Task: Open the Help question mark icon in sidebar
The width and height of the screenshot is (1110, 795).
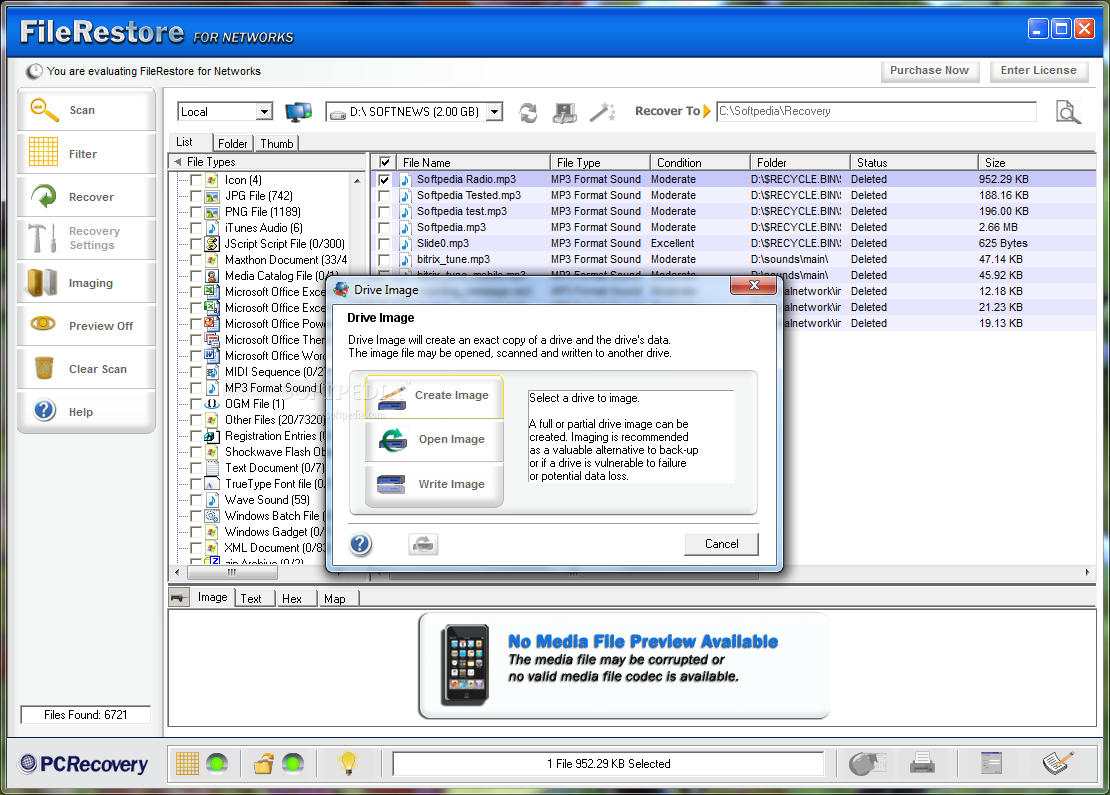Action: coord(44,410)
